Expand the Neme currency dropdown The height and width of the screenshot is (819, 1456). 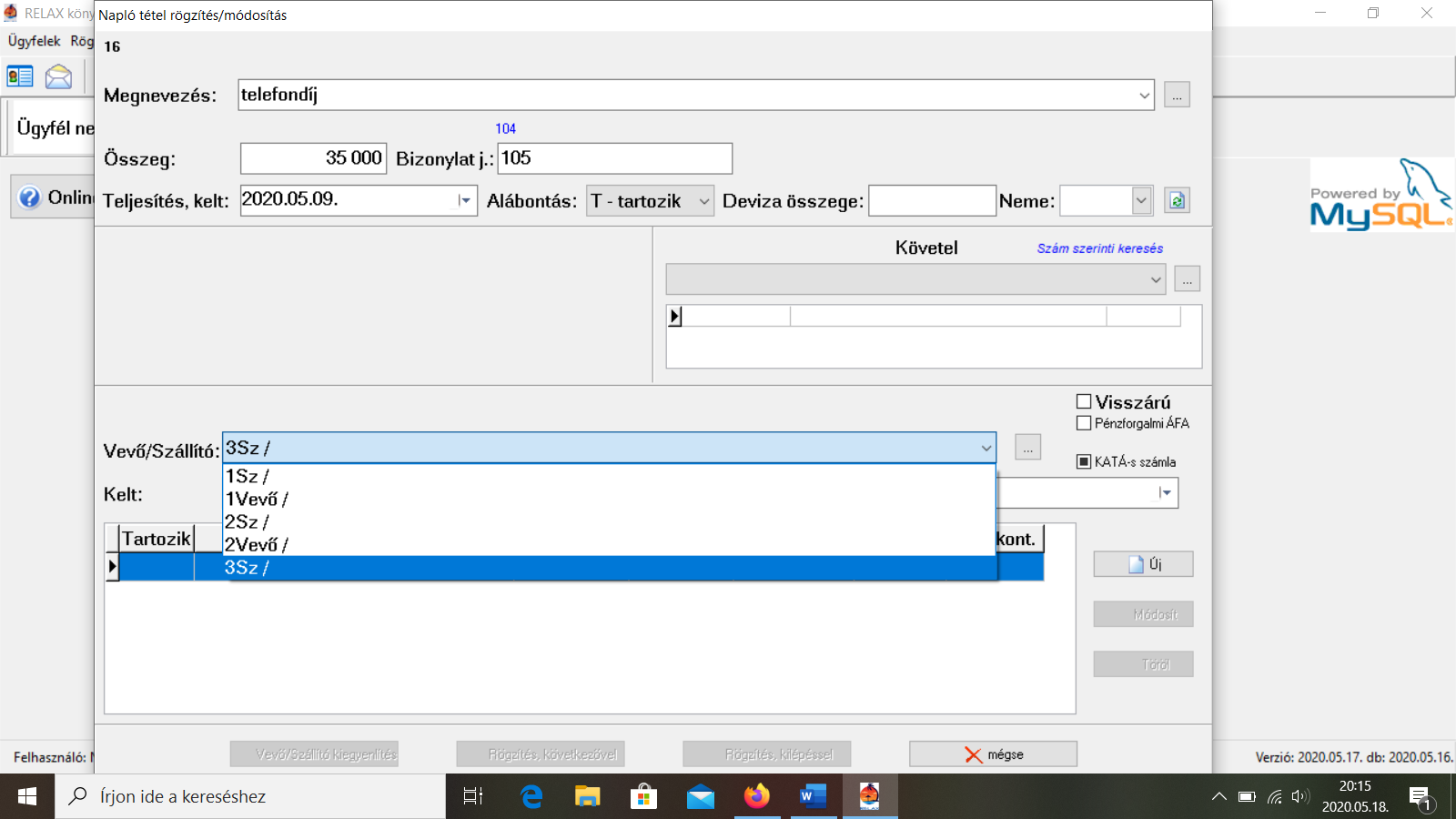point(1141,200)
